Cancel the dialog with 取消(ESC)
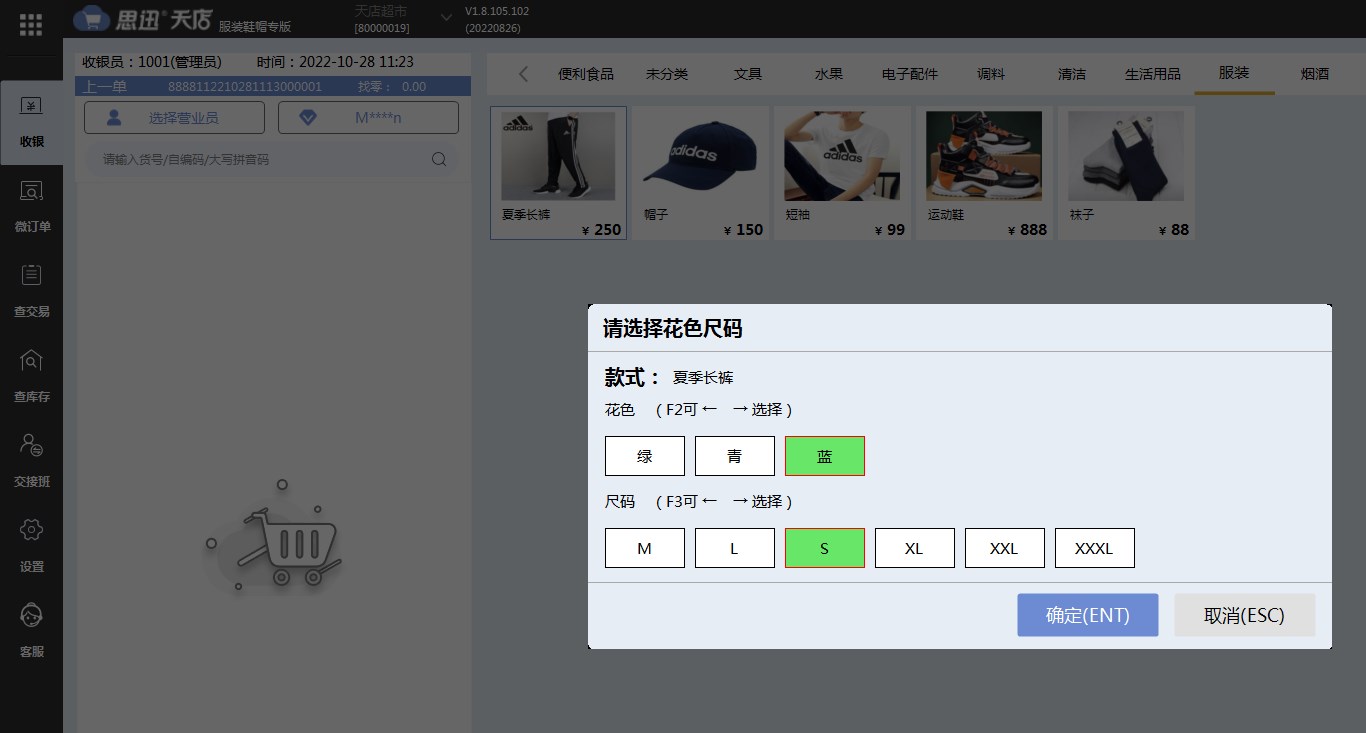This screenshot has height=733, width=1366. point(1244,614)
